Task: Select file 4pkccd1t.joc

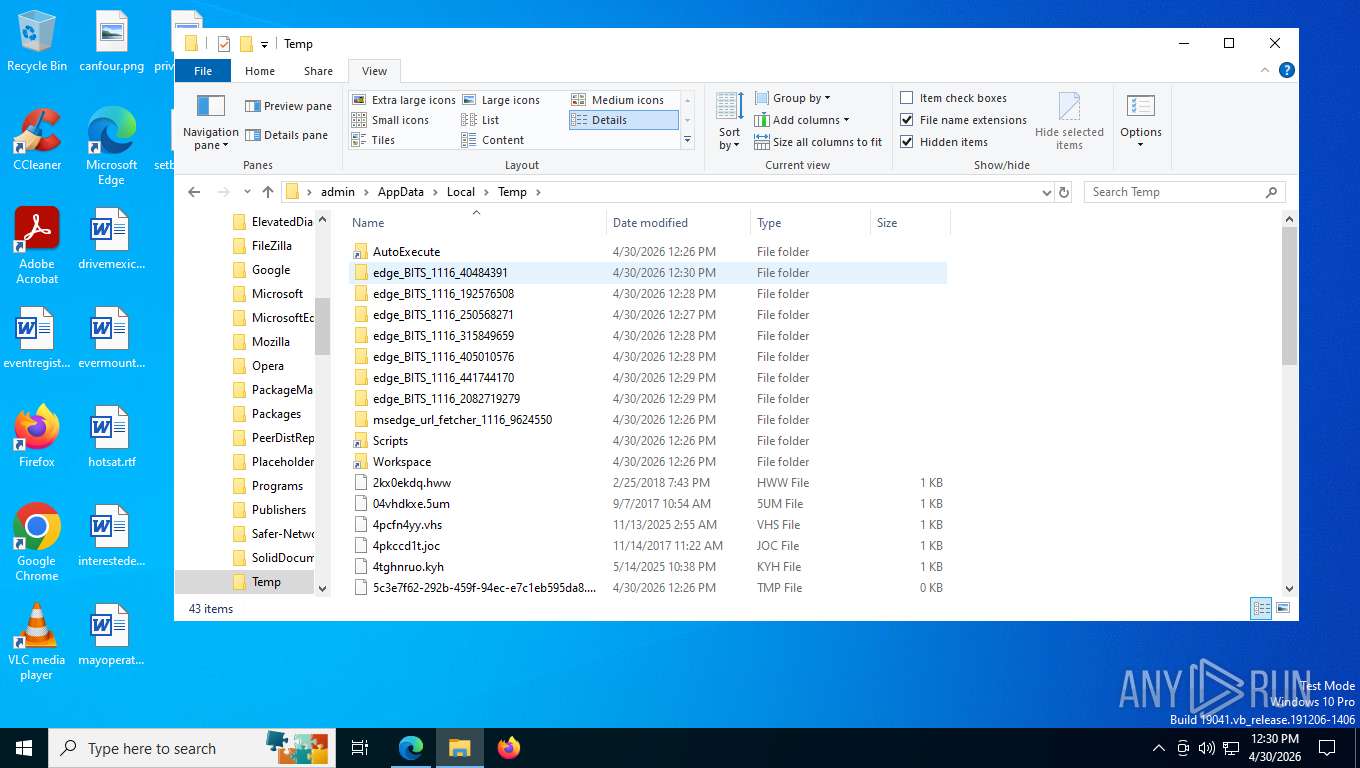Action: 647,546
